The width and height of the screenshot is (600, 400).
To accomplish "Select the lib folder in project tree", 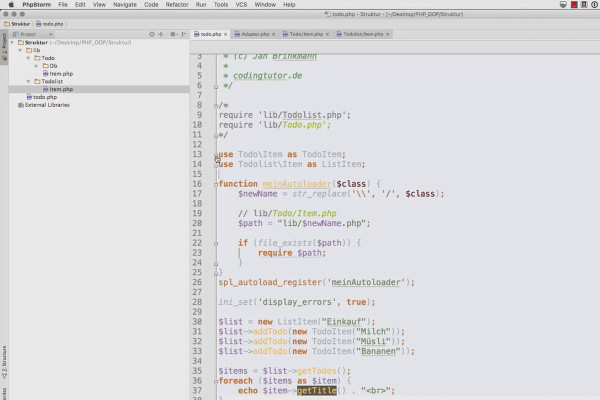I will point(33,50).
